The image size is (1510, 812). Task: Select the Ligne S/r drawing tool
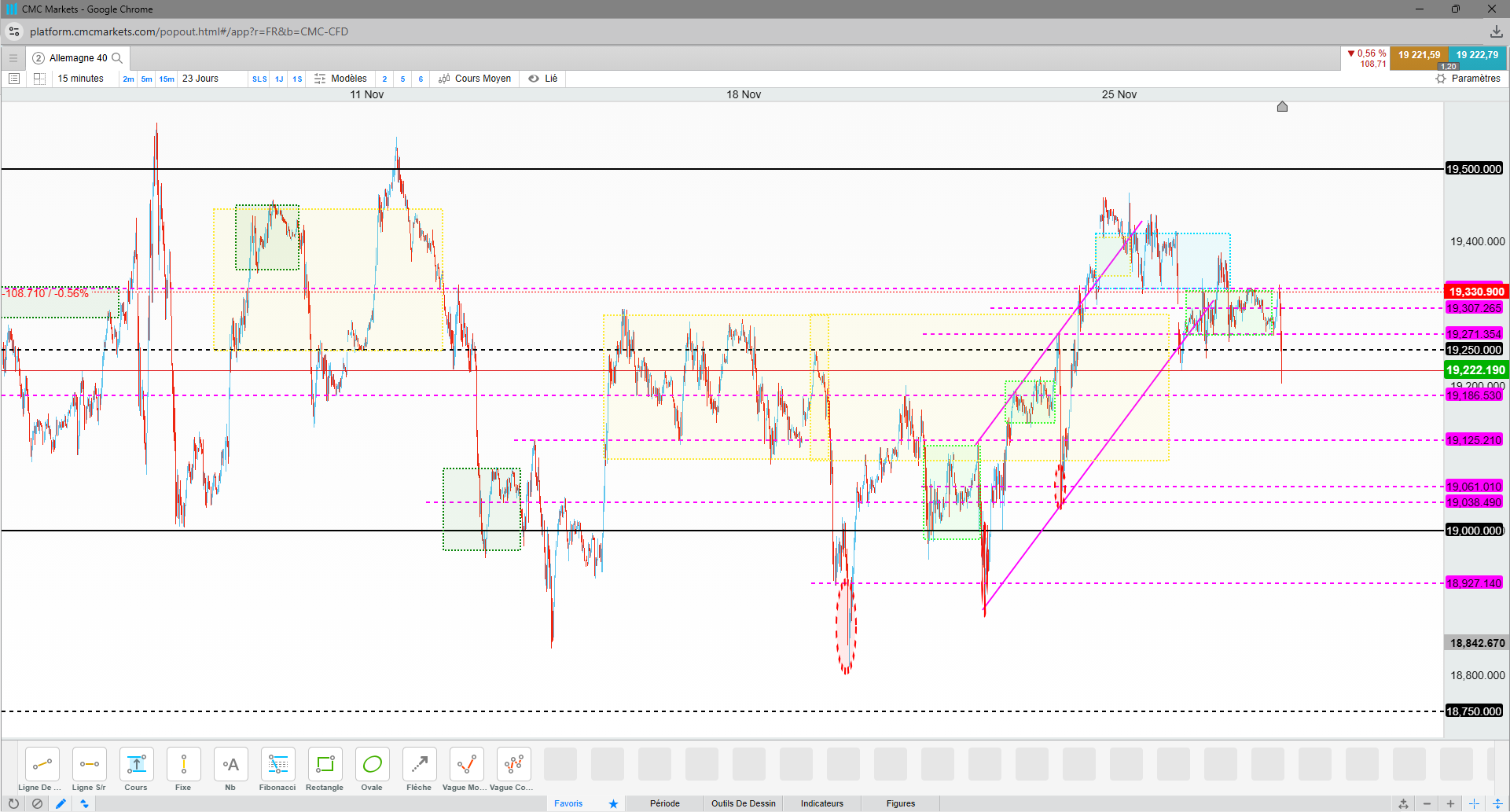(x=89, y=764)
